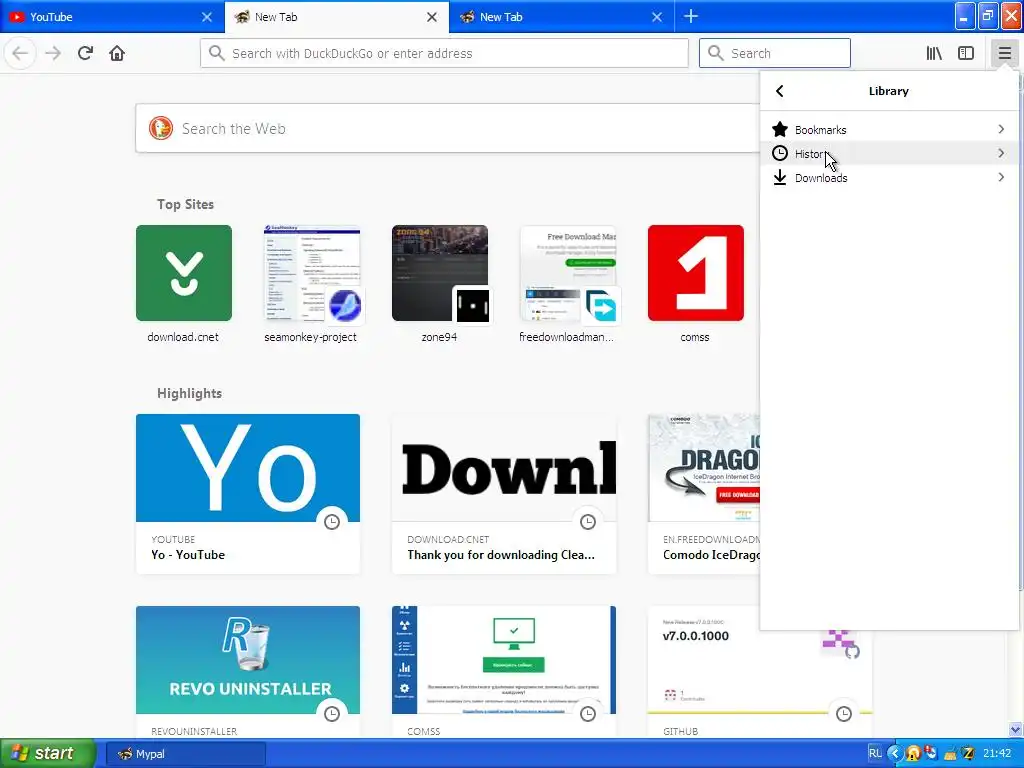The image size is (1024, 768).
Task: Expand History submenu chevron
Action: point(1001,153)
